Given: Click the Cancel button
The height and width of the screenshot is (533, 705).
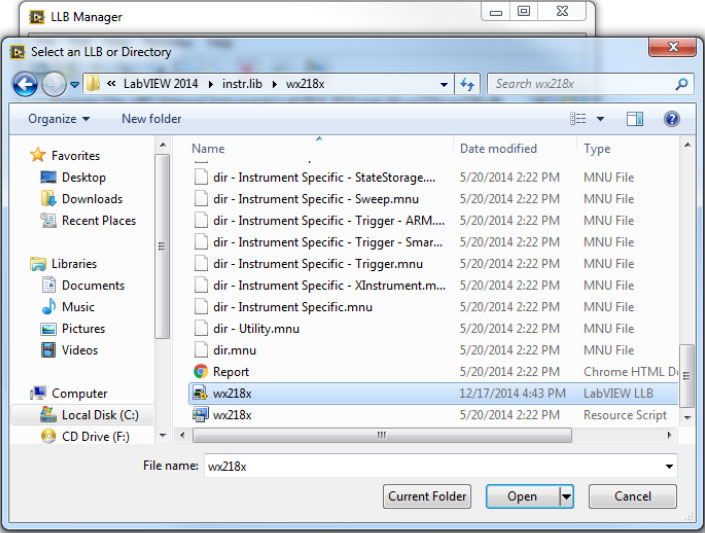Looking at the screenshot, I should [632, 496].
